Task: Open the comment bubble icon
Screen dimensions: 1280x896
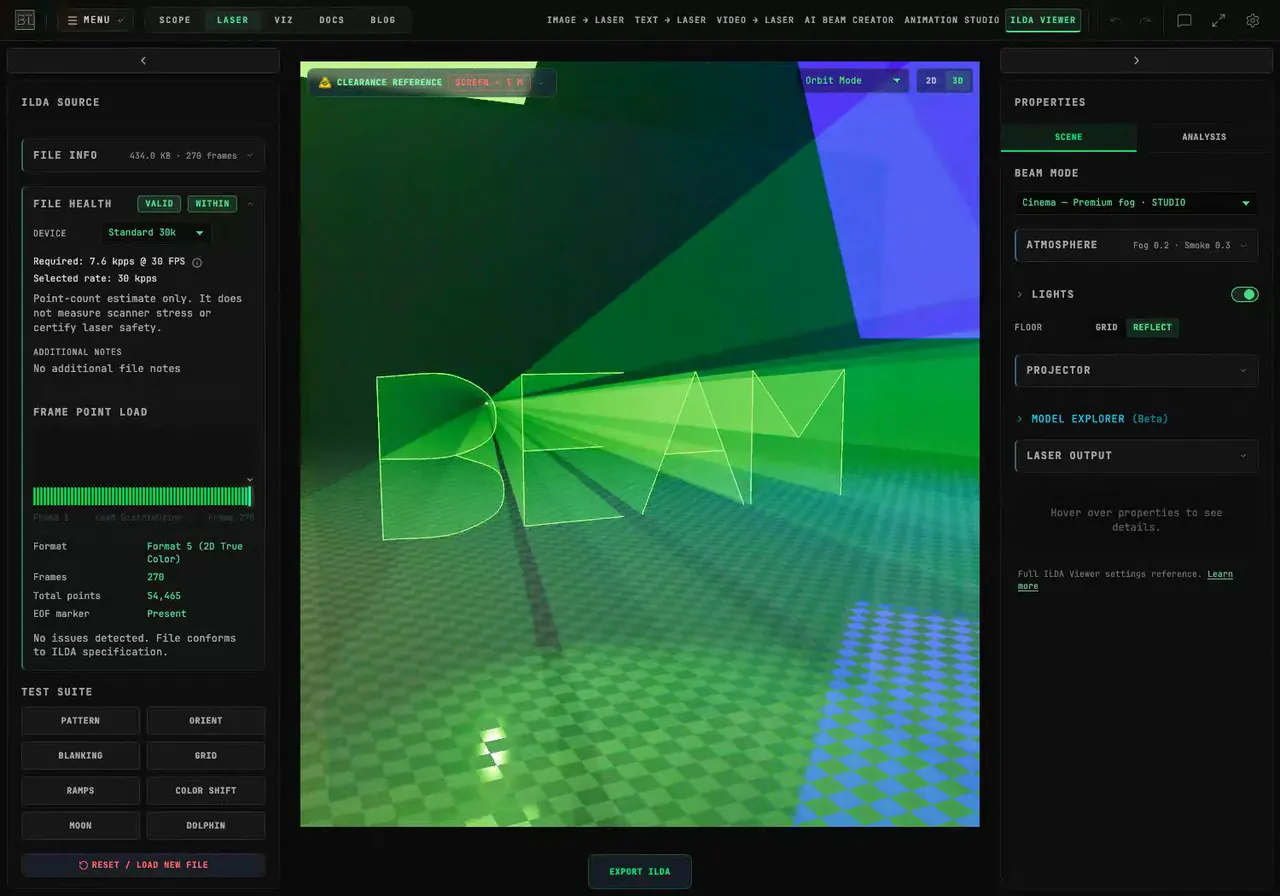Action: (x=1184, y=20)
